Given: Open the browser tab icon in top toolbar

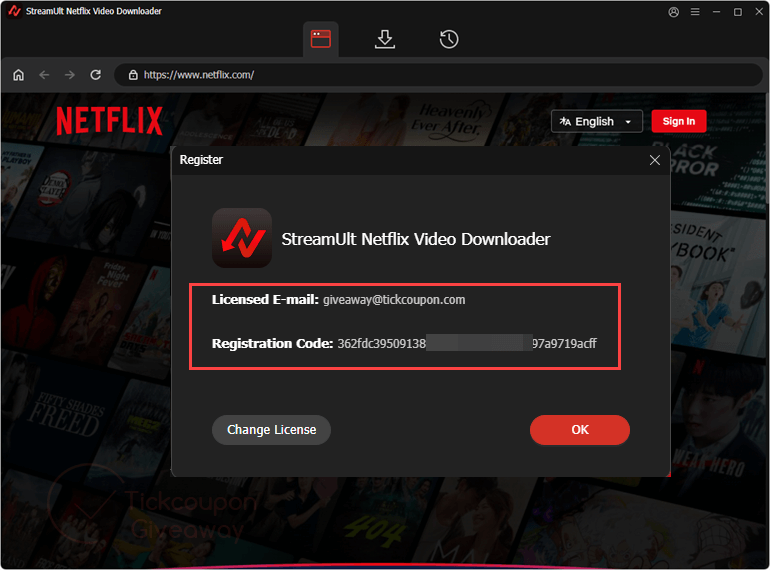Looking at the screenshot, I should (321, 39).
